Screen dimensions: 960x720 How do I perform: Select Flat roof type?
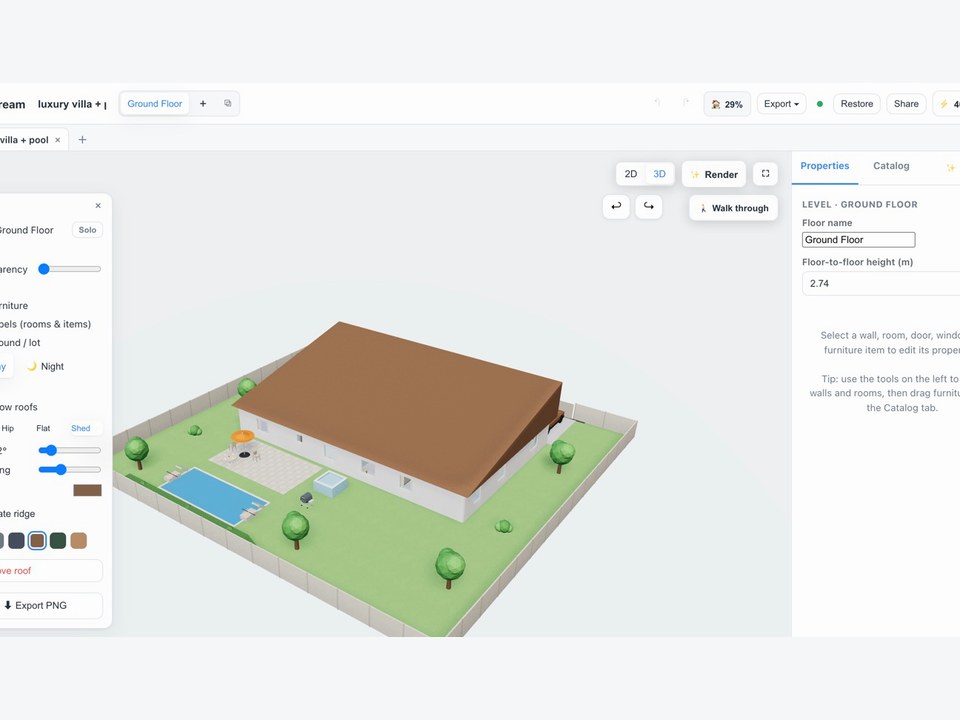(43, 428)
